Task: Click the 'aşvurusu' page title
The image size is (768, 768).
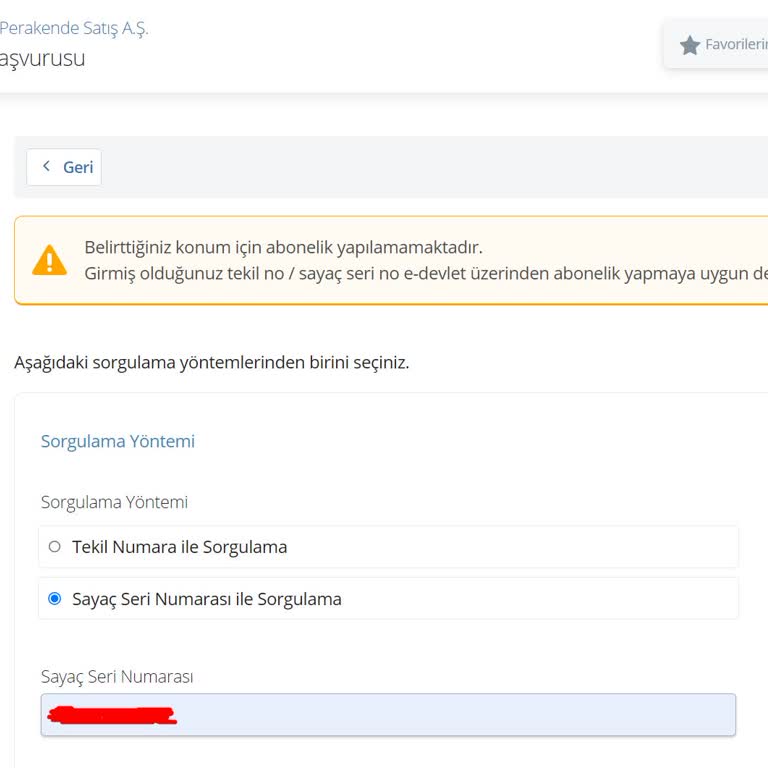Action: coord(43,58)
